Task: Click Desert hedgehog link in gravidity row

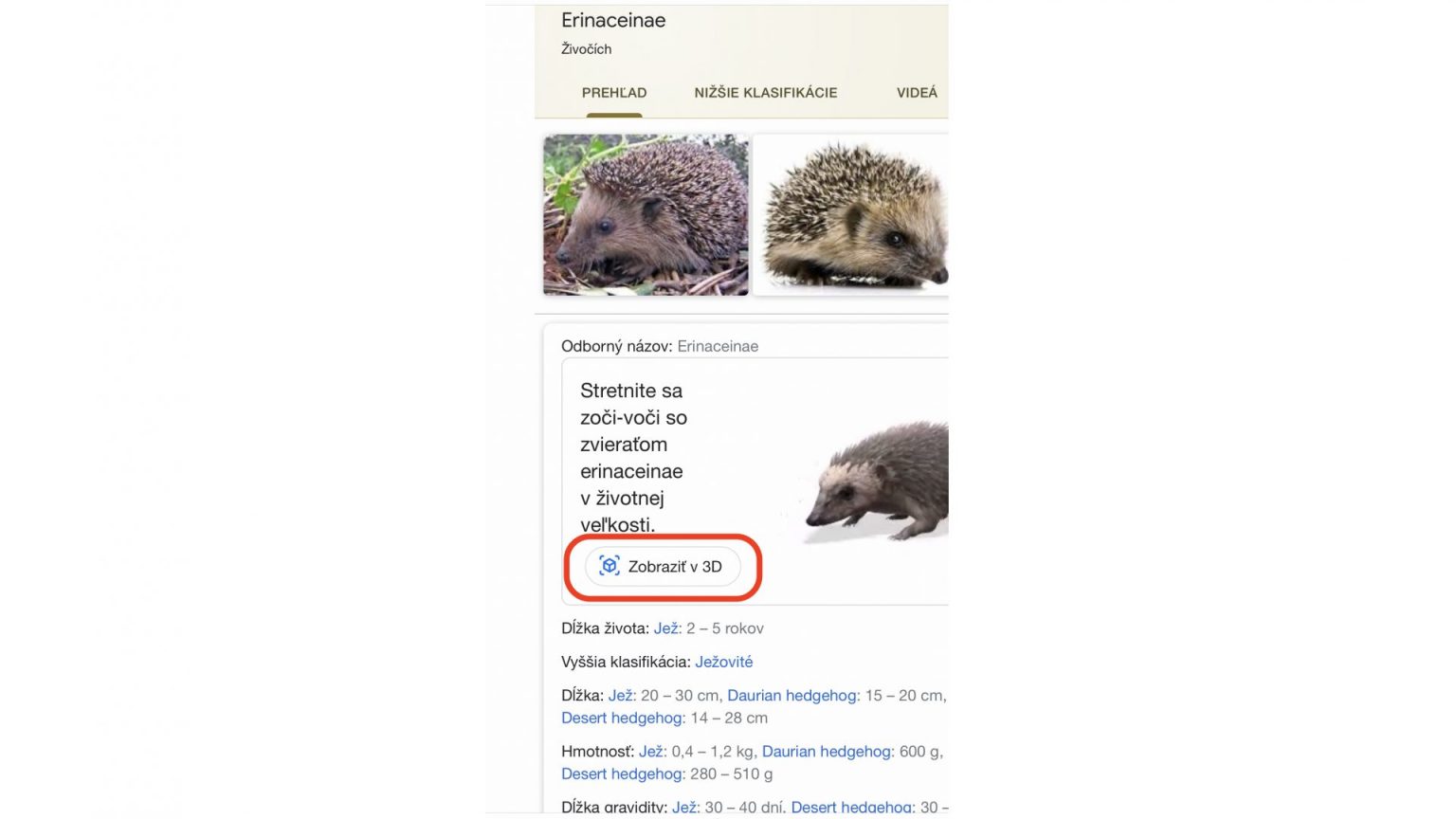Action: [x=851, y=808]
